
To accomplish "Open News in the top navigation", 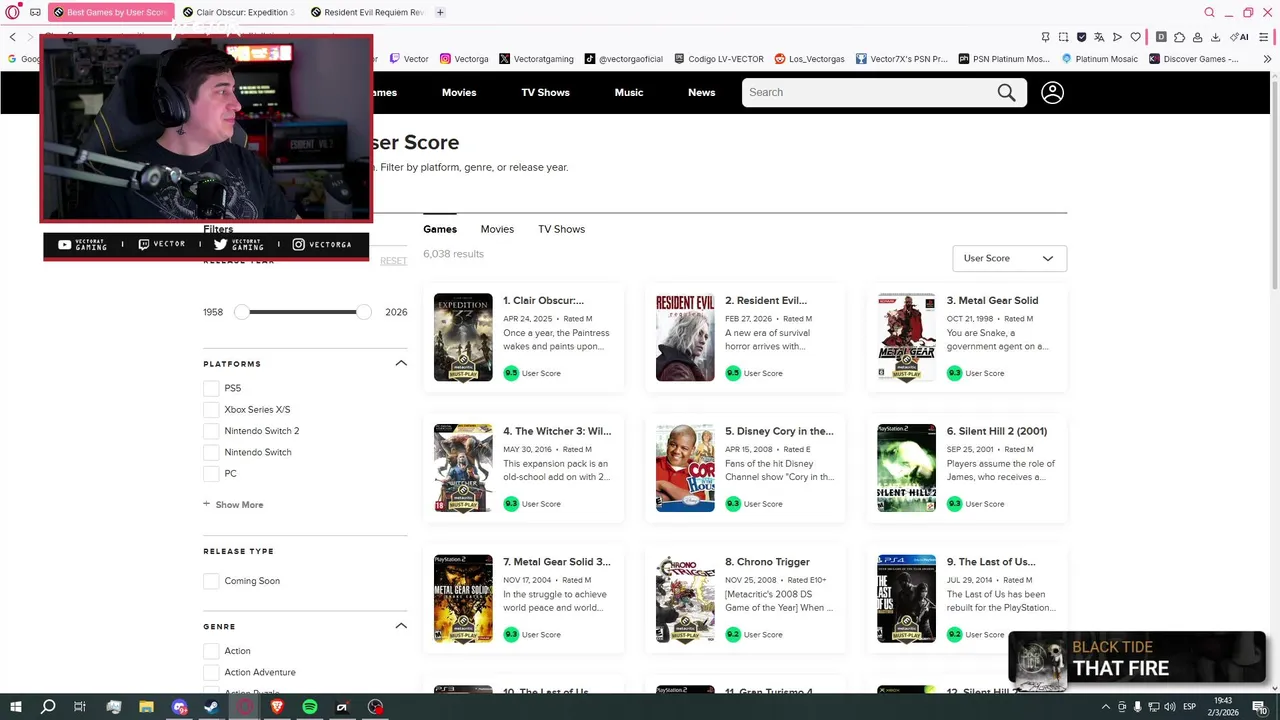I will (x=701, y=92).
